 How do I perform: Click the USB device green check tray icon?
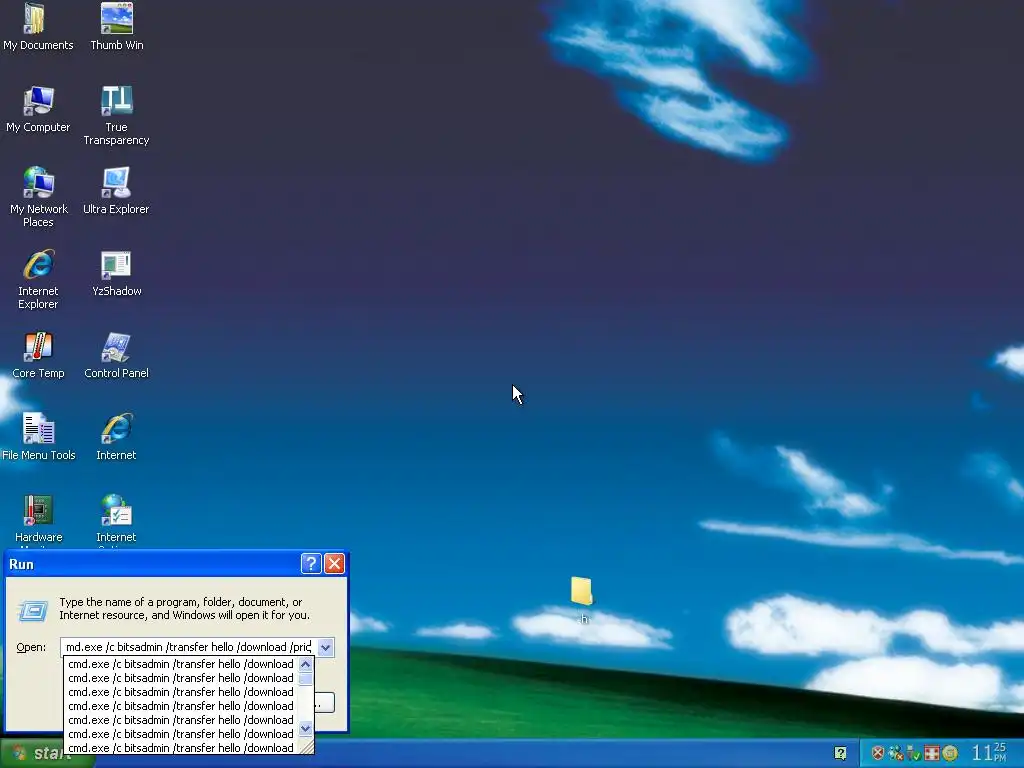[x=914, y=754]
